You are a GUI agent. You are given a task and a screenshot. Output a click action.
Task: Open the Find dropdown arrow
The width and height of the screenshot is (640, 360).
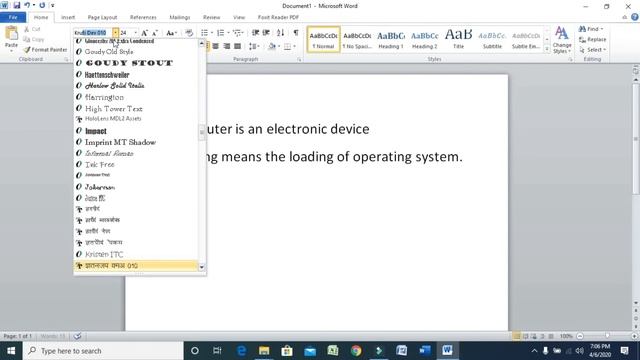point(602,29)
